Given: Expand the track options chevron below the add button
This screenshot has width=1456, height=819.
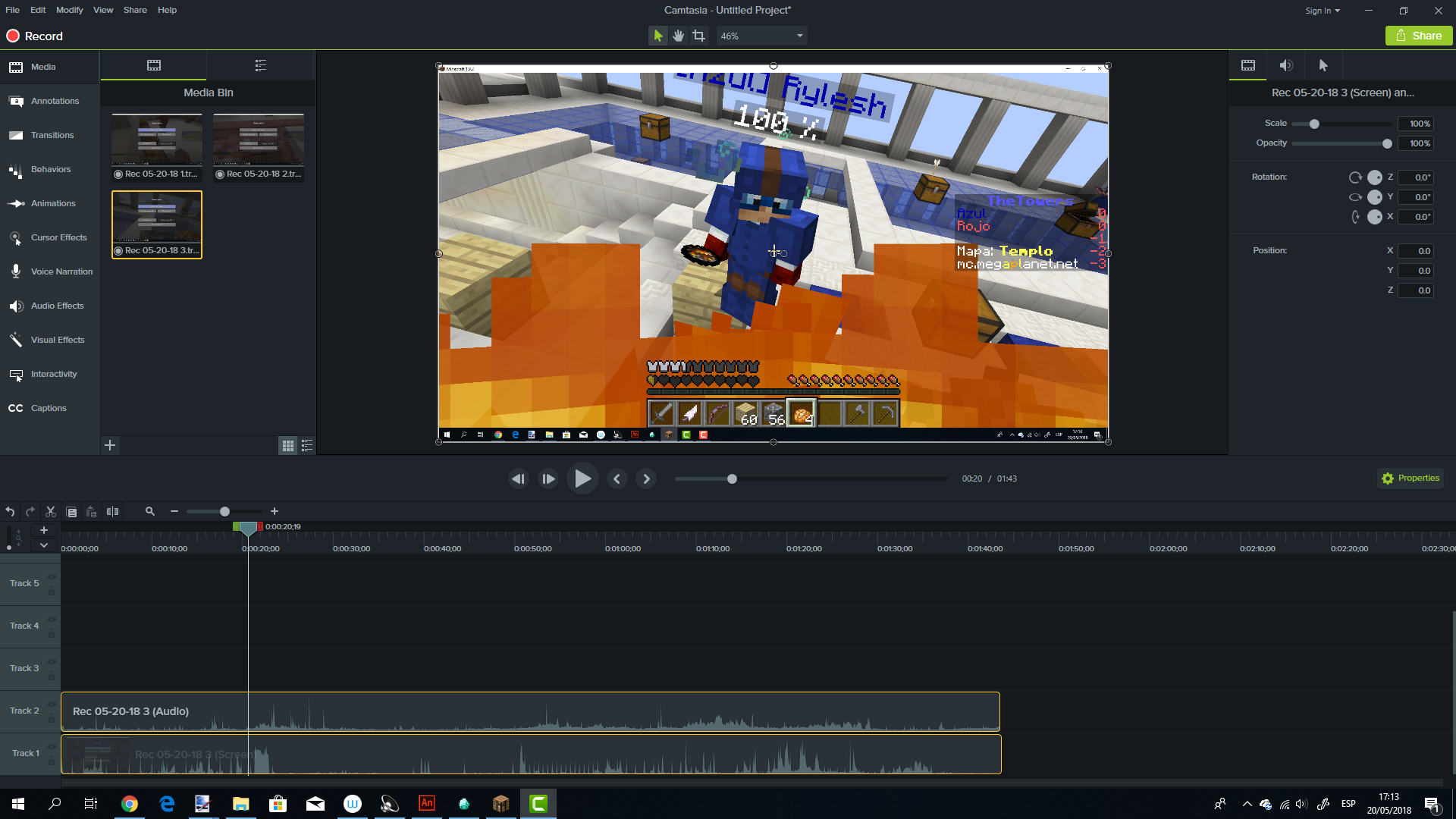Looking at the screenshot, I should [44, 545].
